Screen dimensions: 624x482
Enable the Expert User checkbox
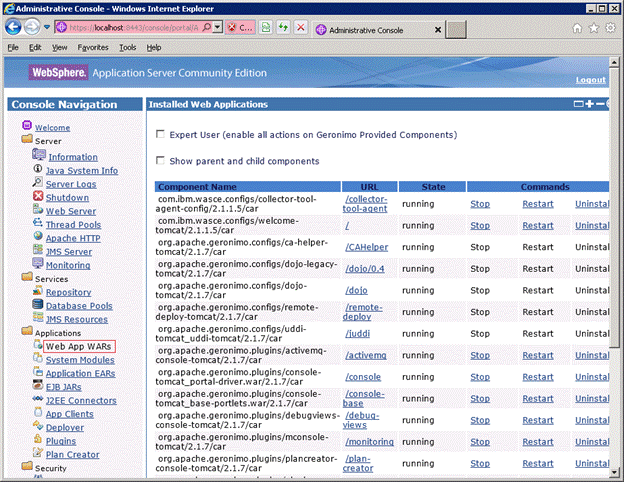[x=160, y=134]
